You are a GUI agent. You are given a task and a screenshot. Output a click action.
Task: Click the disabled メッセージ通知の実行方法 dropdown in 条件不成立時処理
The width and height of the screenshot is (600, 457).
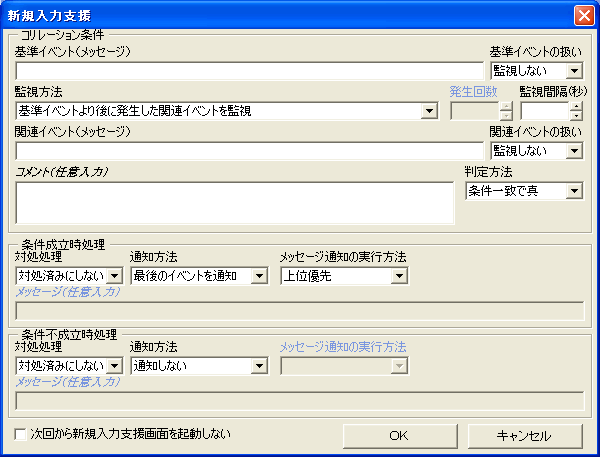344,366
